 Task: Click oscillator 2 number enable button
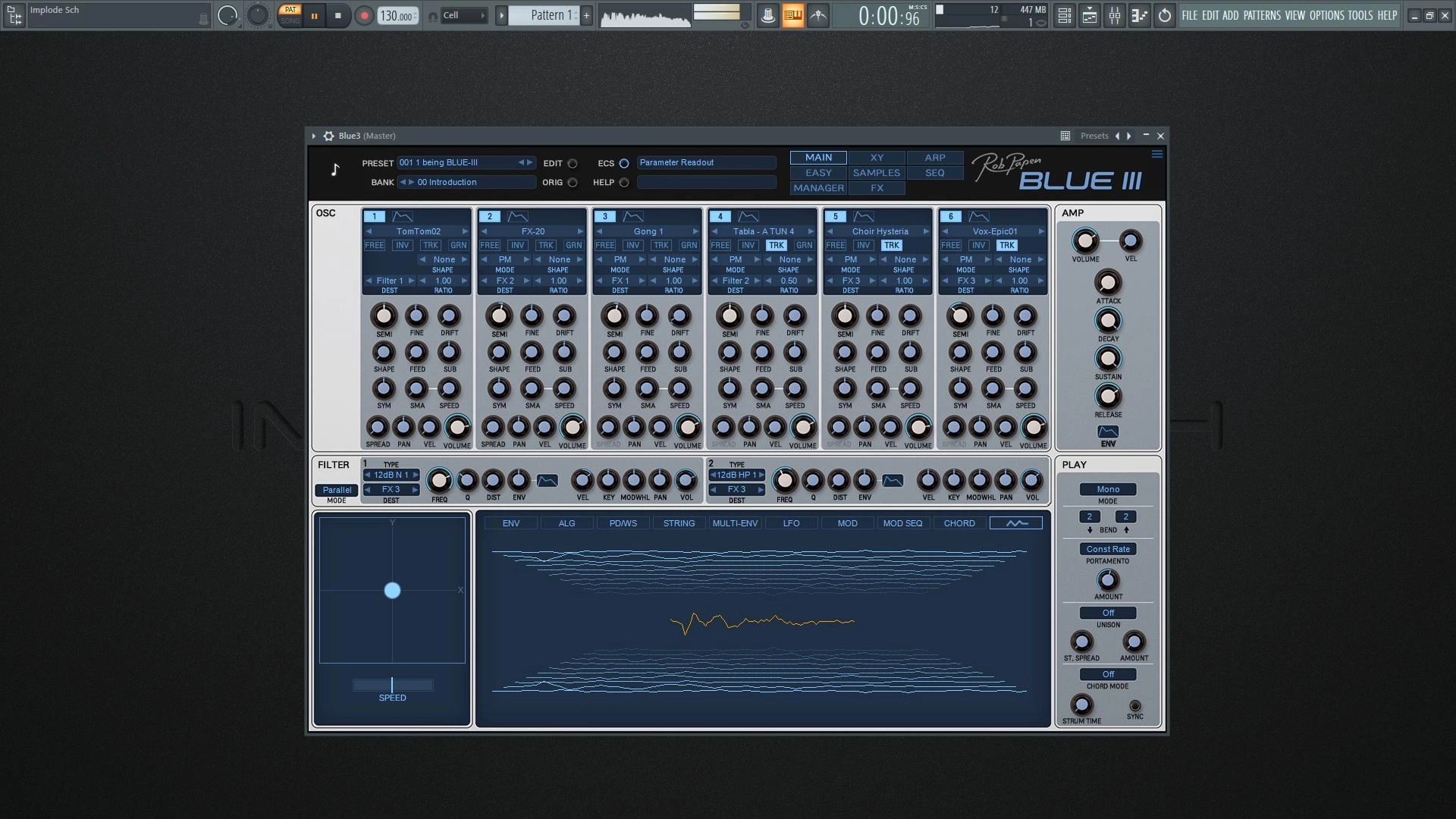pos(490,216)
